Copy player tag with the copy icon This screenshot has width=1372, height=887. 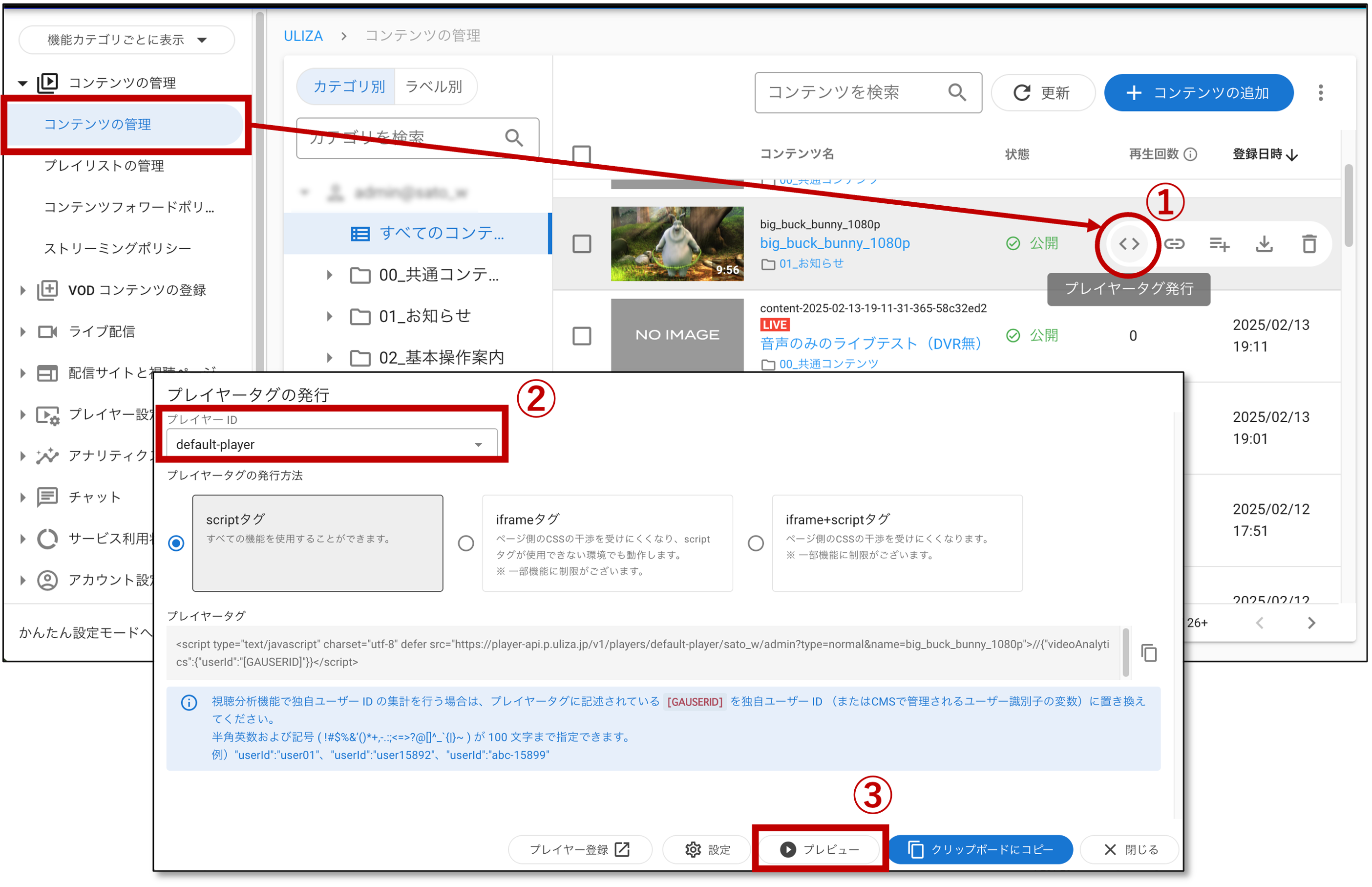[x=1149, y=653]
